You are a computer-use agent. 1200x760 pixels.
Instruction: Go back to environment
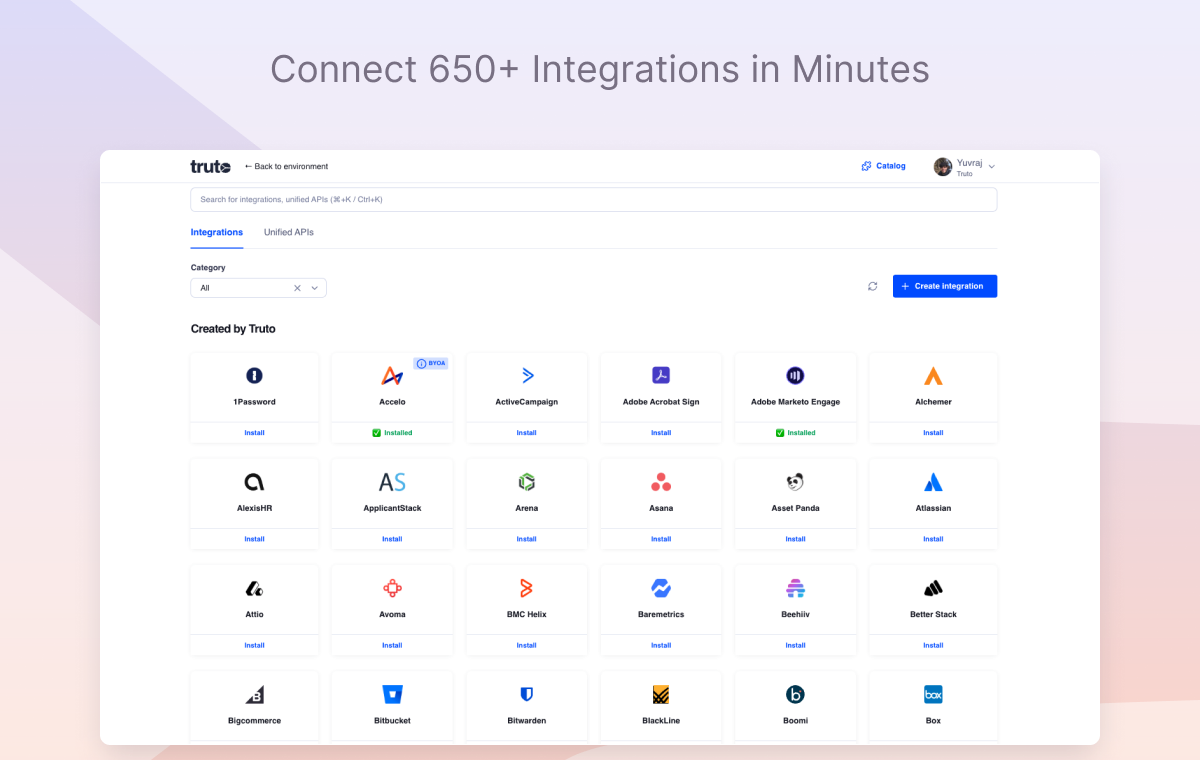(x=286, y=166)
